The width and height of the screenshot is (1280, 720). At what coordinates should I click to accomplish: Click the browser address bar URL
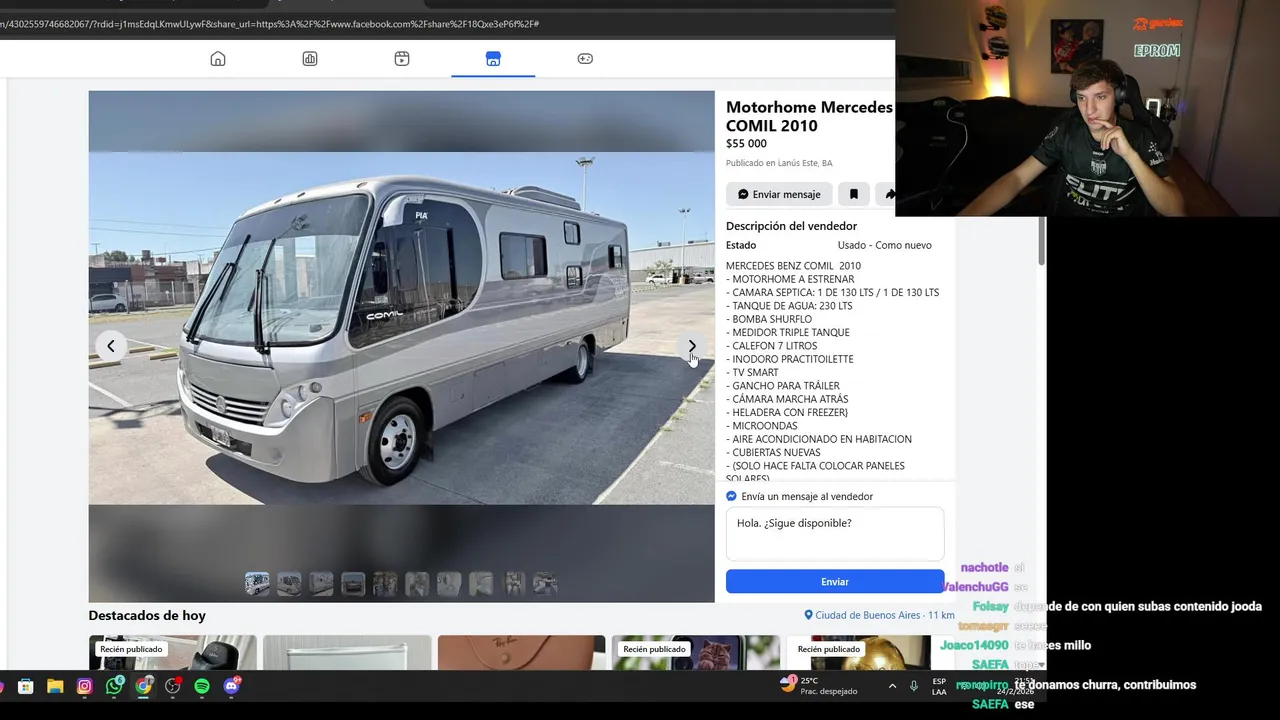pos(270,23)
